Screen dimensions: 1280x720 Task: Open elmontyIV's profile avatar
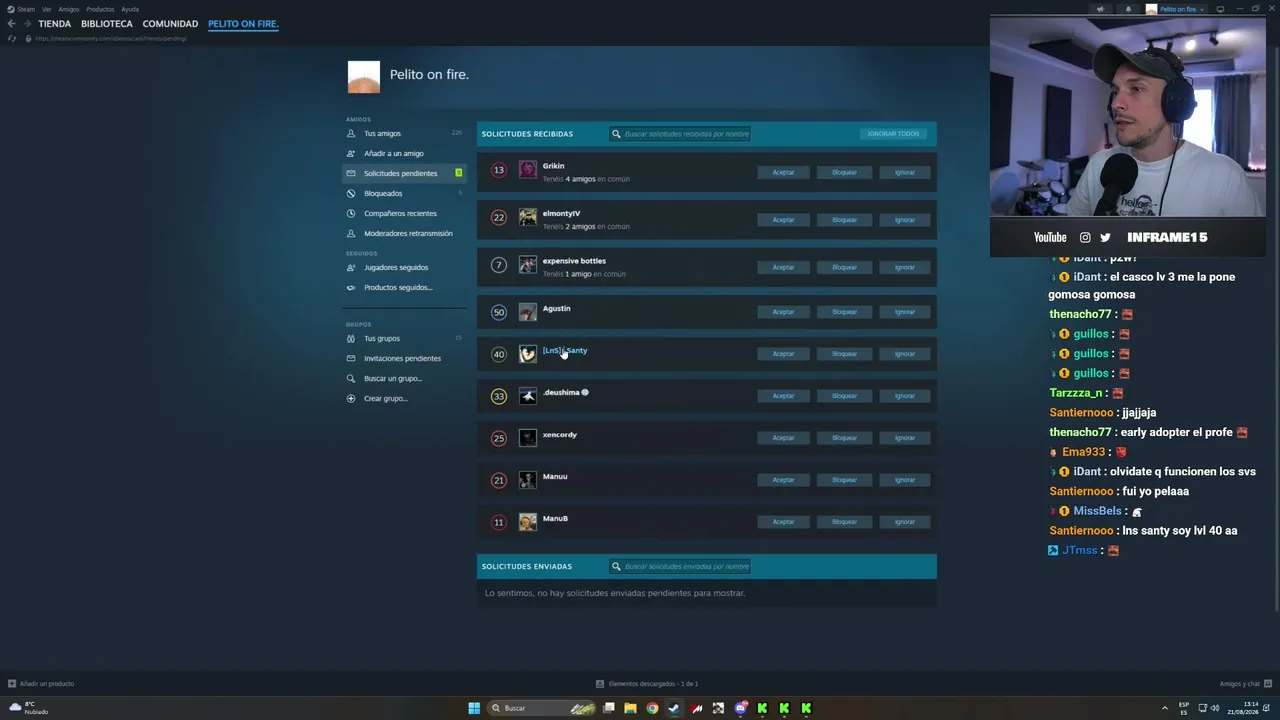tap(528, 217)
